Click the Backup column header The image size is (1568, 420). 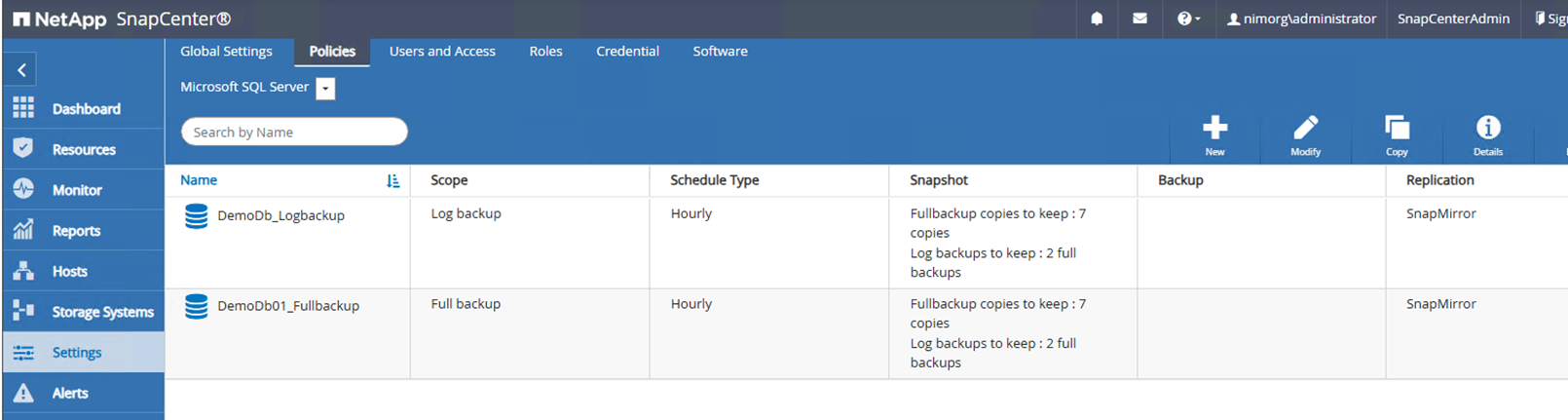[x=1180, y=180]
